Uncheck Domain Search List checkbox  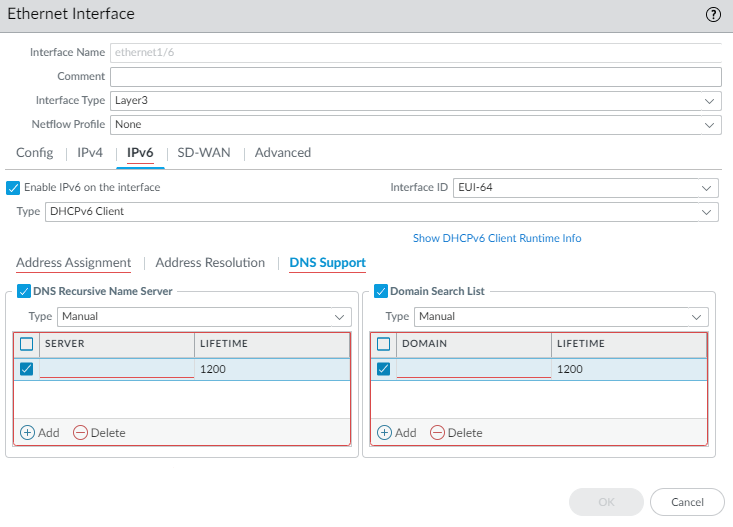(x=380, y=291)
